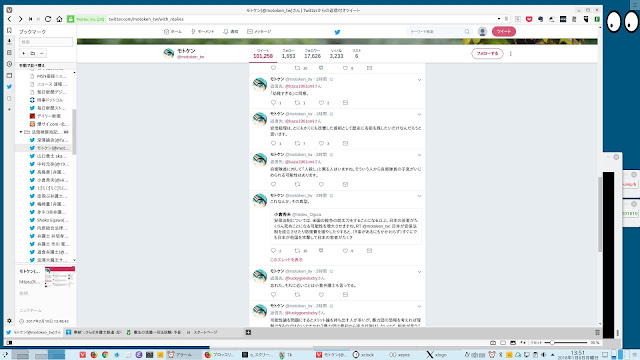Open the address bar history dropdown
This screenshot has width=640, height=360.
click(499, 19)
